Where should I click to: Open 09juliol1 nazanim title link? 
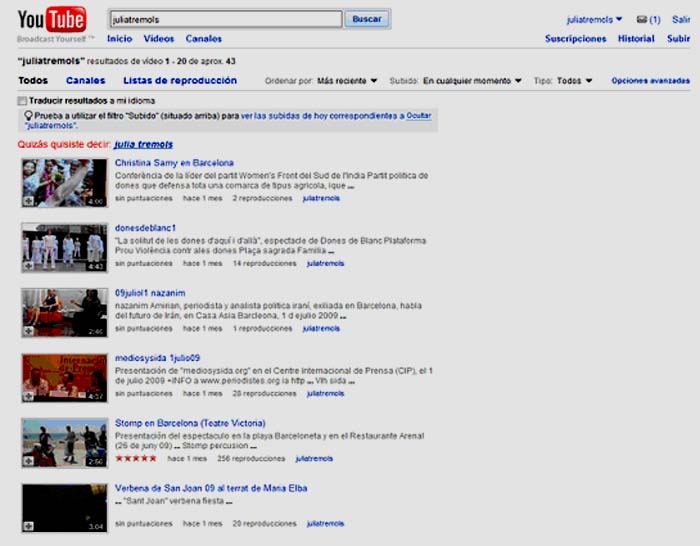pos(150,293)
